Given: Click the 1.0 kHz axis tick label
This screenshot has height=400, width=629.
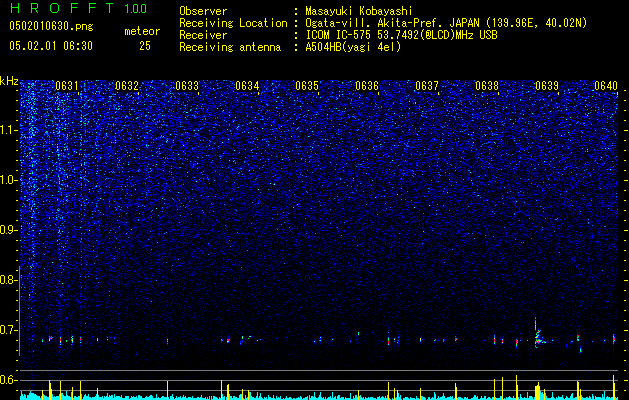Looking at the screenshot, I should click(8, 180).
